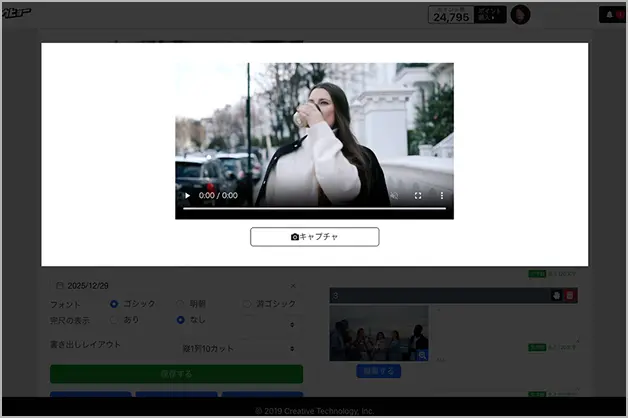Click the キャプチャ capture button

pyautogui.click(x=314, y=237)
